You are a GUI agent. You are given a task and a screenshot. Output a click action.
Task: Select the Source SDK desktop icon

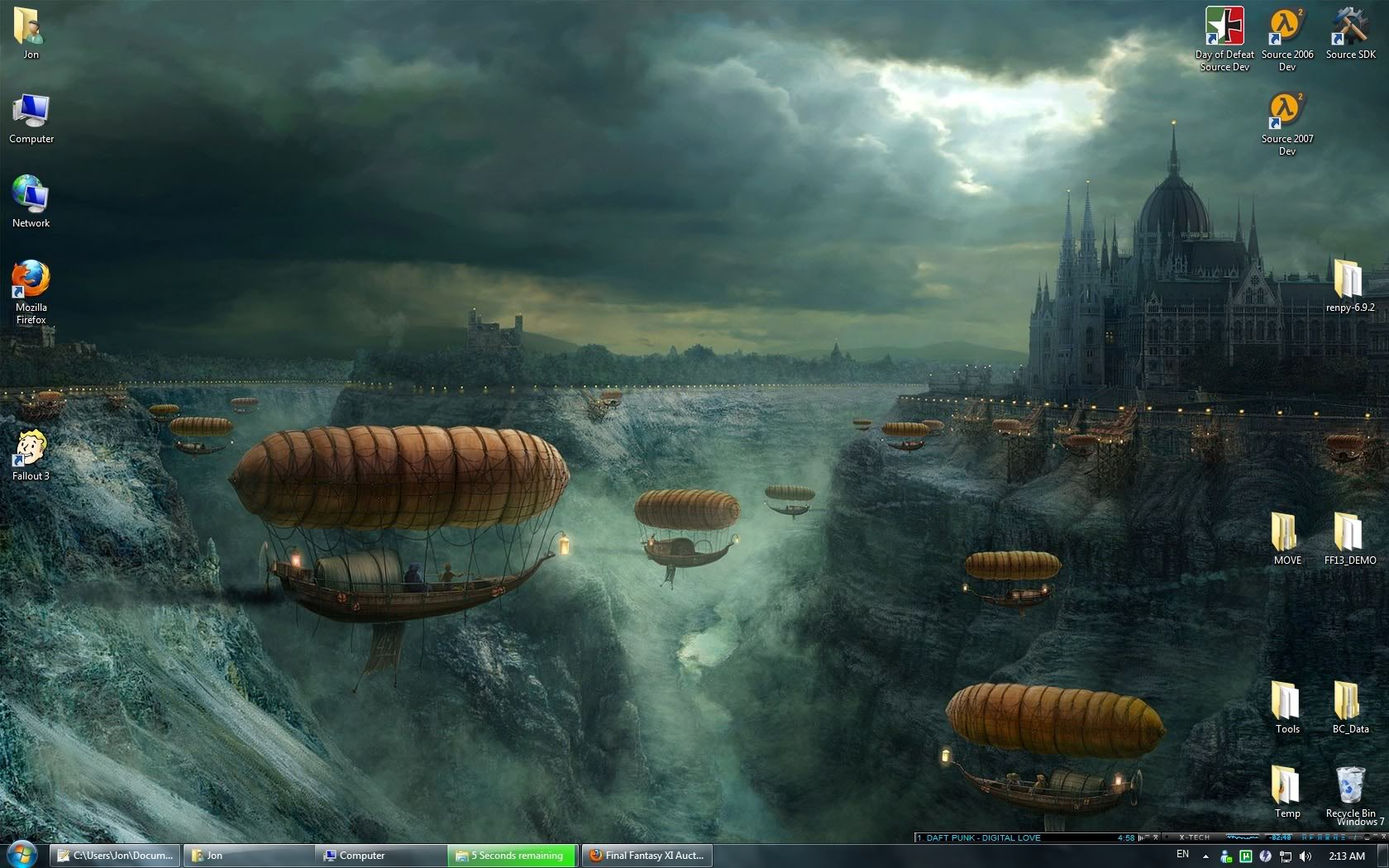1350,28
